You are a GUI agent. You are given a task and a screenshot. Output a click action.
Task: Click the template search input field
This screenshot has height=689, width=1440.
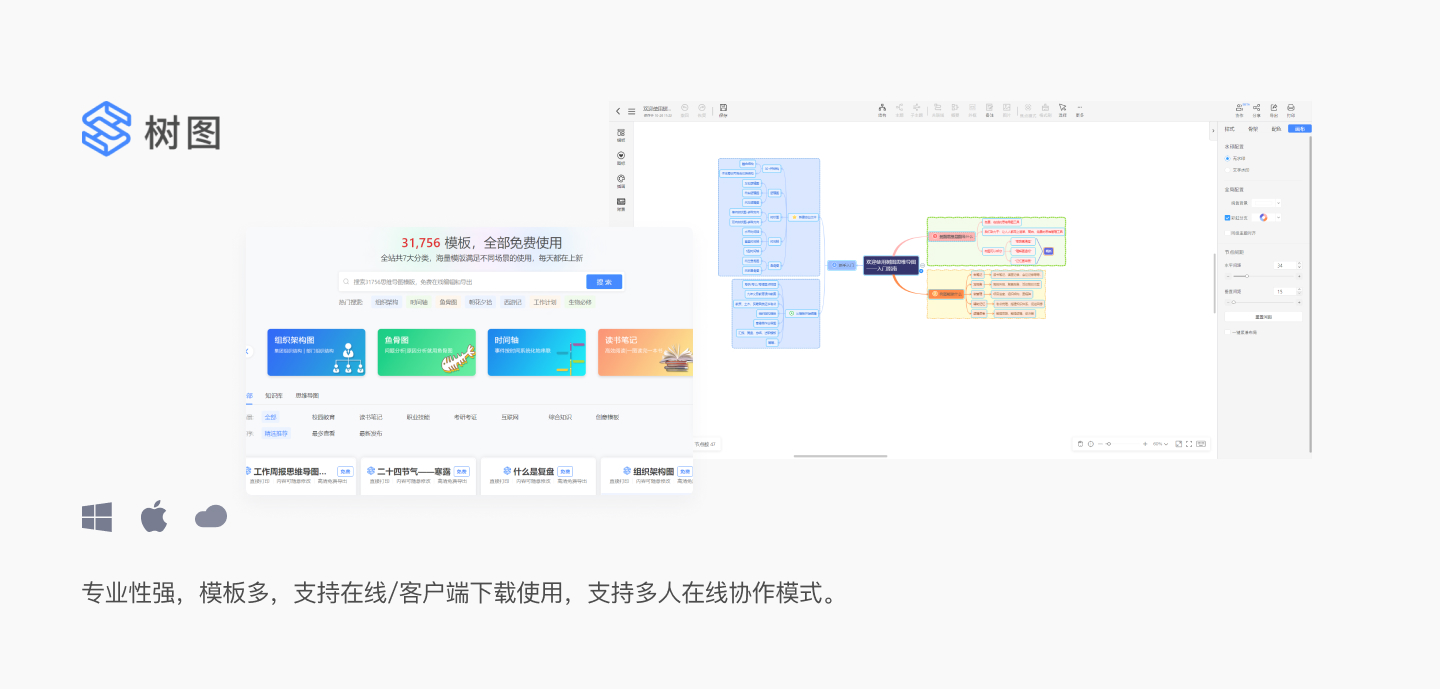(462, 282)
